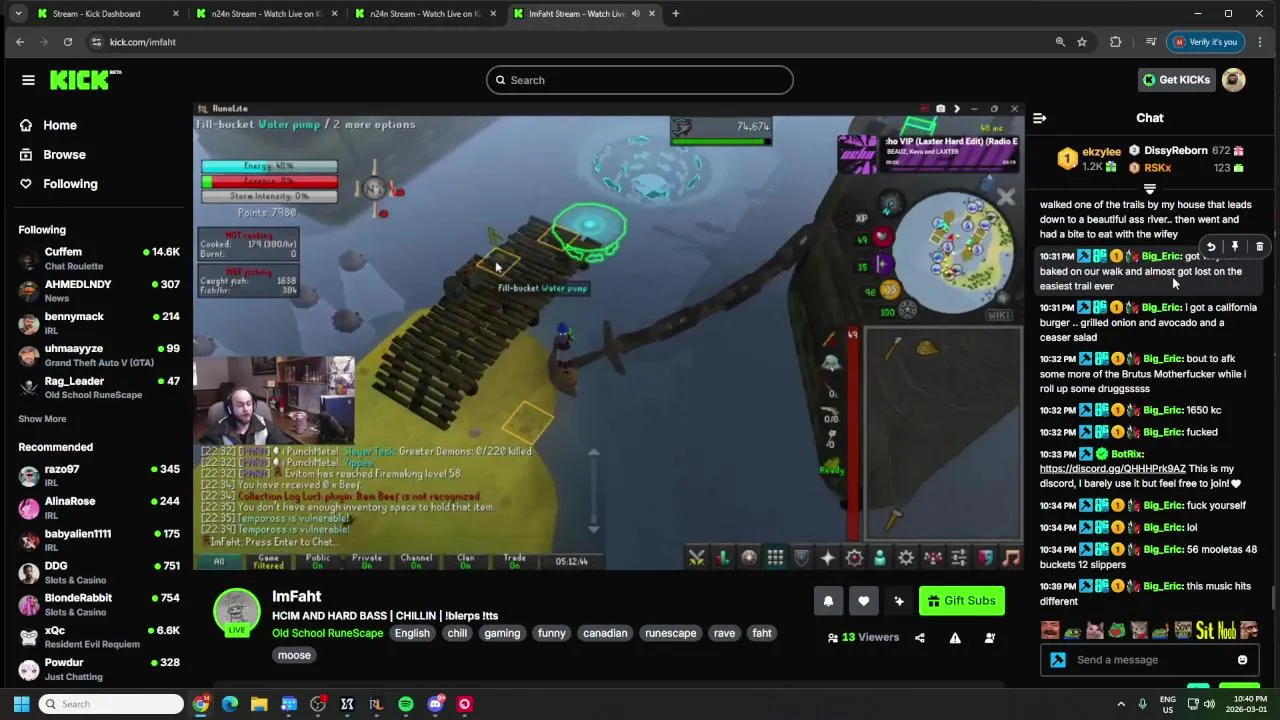
Task: Open Discord from the taskbar
Action: click(x=435, y=704)
